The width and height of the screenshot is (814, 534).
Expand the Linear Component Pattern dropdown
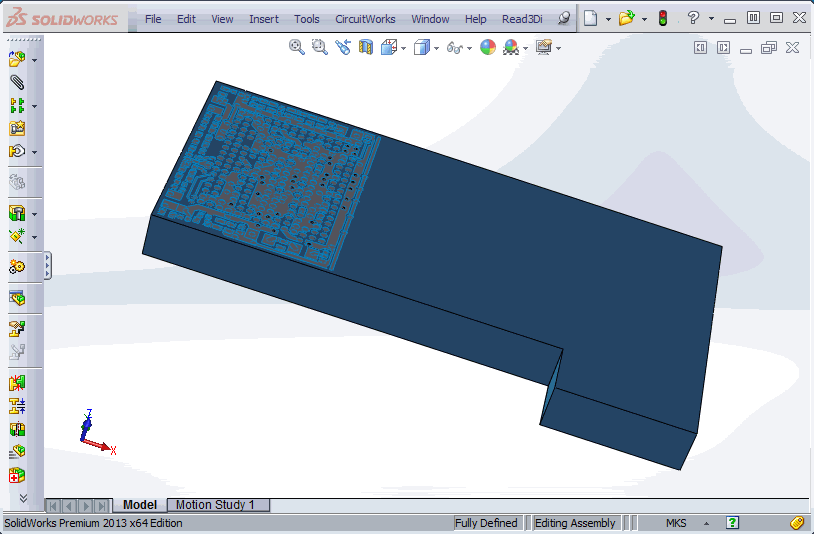pyautogui.click(x=34, y=106)
